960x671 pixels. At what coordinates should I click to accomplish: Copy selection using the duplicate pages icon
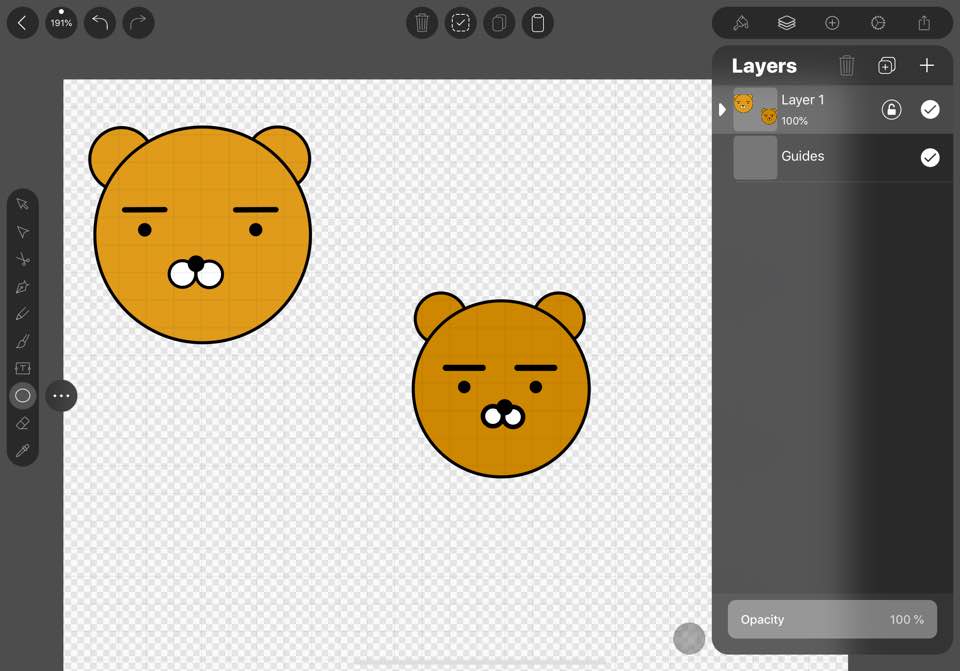[499, 23]
